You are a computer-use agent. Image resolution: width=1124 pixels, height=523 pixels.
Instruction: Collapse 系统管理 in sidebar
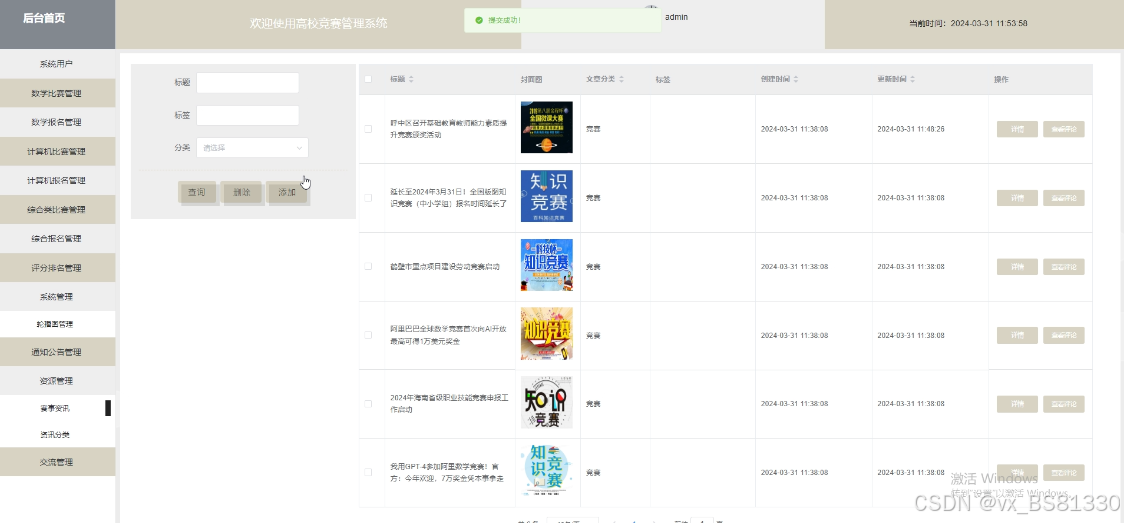pos(57,297)
